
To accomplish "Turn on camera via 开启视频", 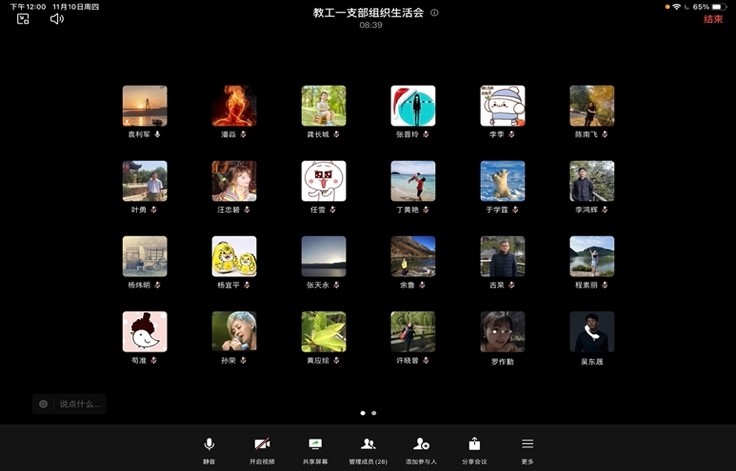I will click(262, 446).
